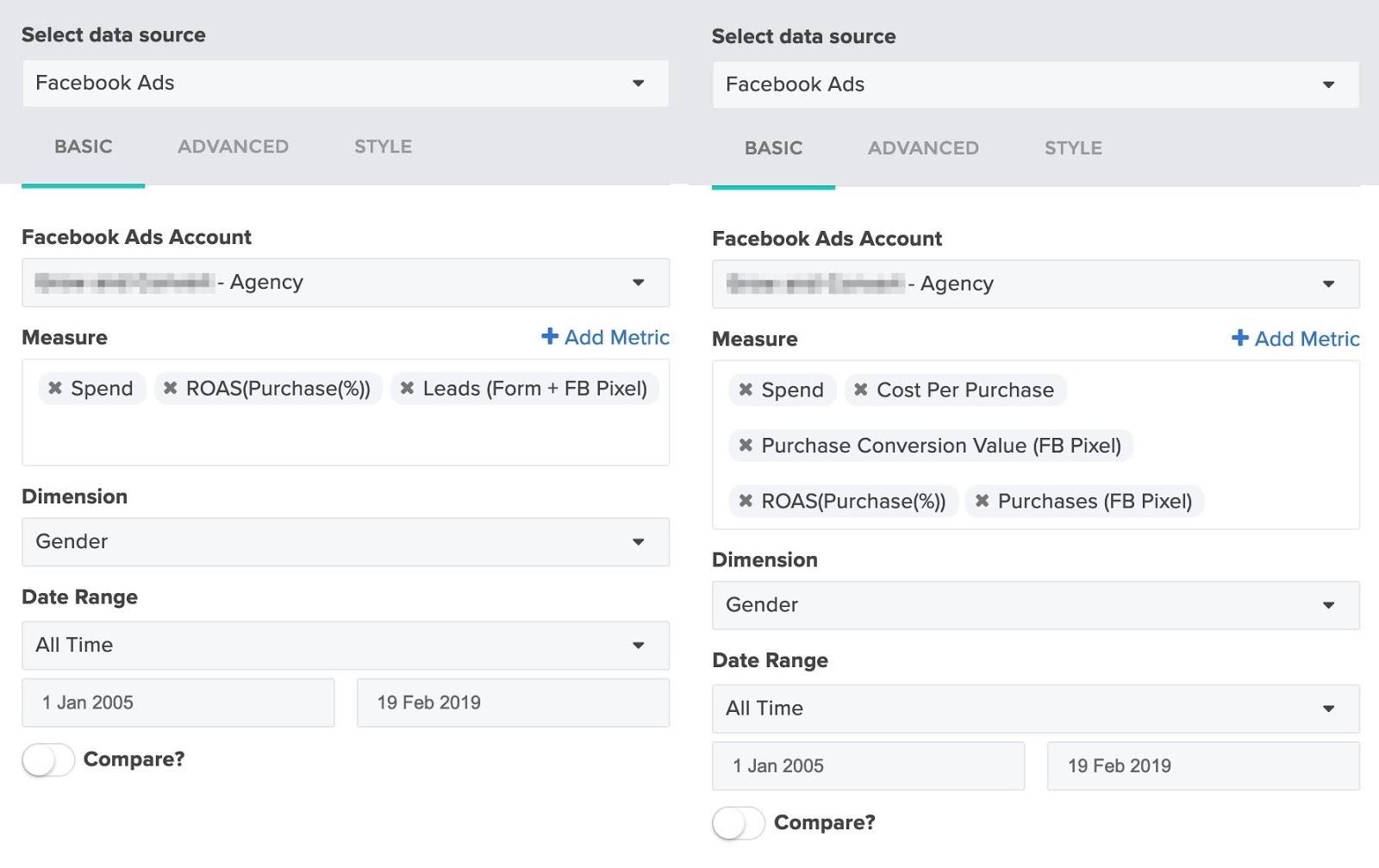1379x868 pixels.
Task: Switch to STYLE tab in left panel
Action: click(x=384, y=147)
